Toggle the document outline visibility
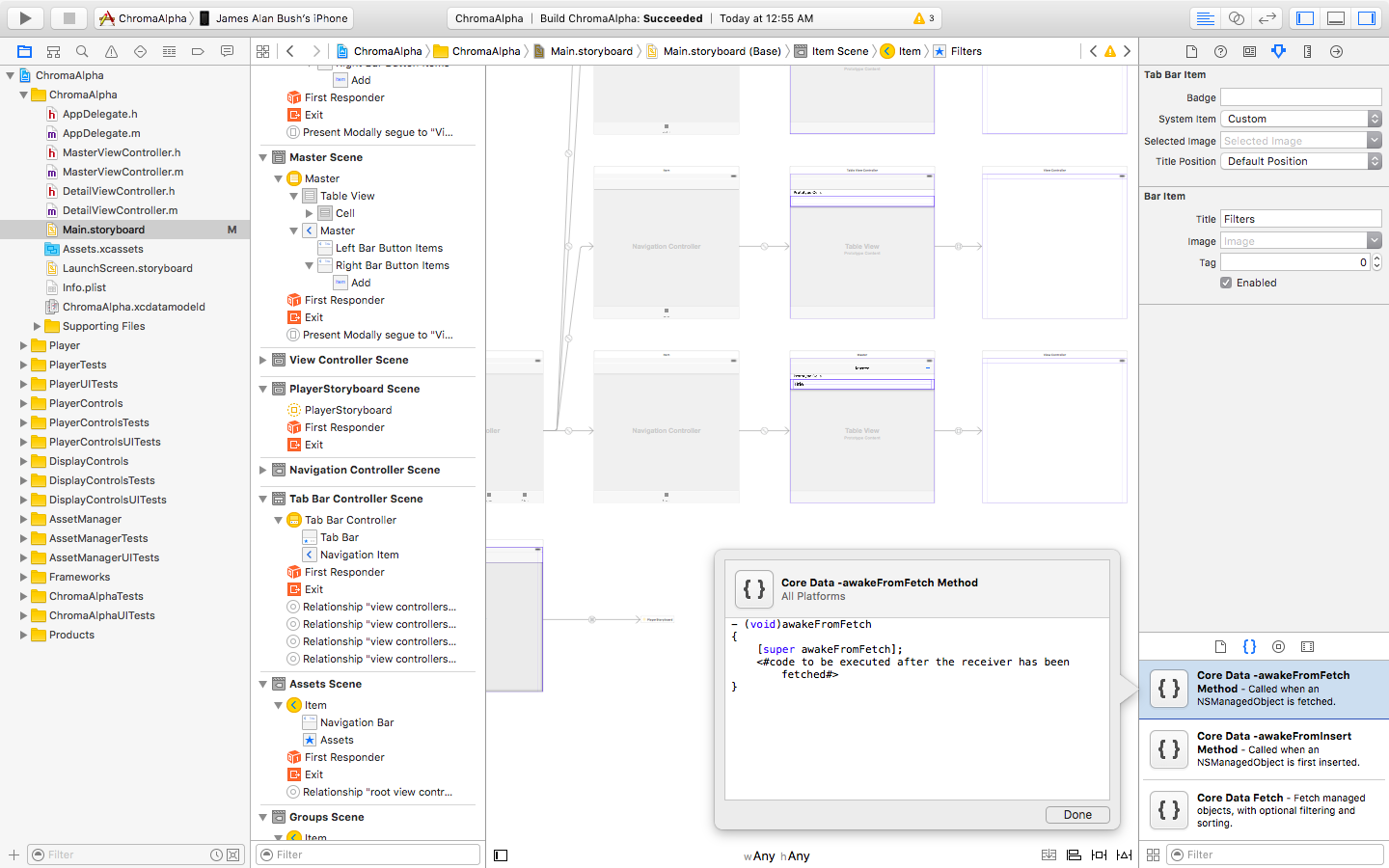 501,855
